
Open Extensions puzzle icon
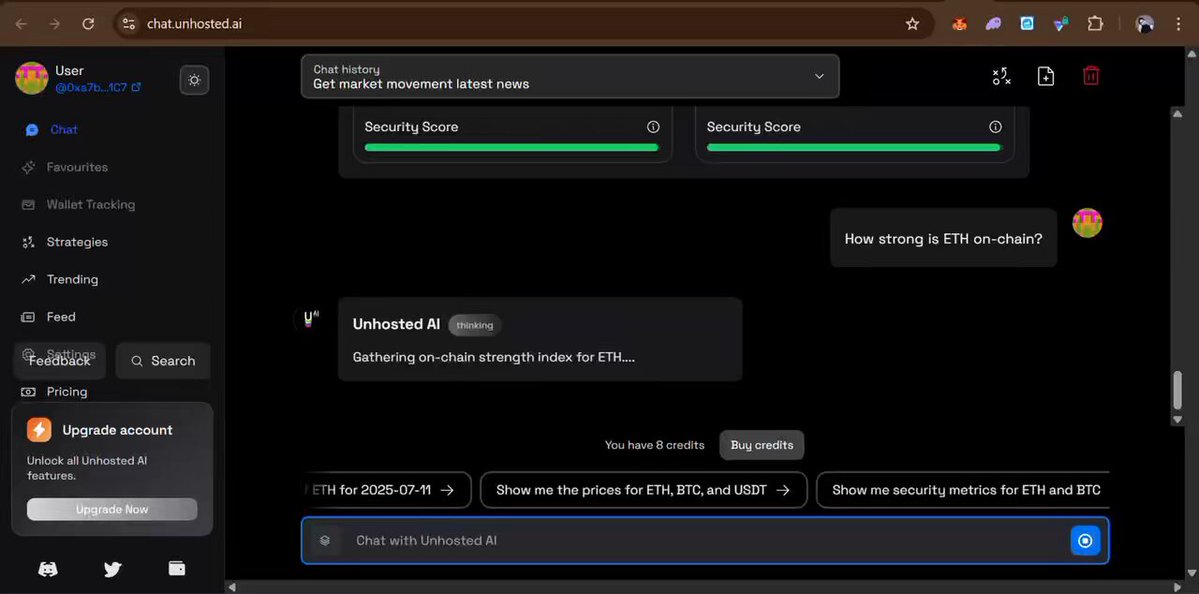click(1095, 24)
